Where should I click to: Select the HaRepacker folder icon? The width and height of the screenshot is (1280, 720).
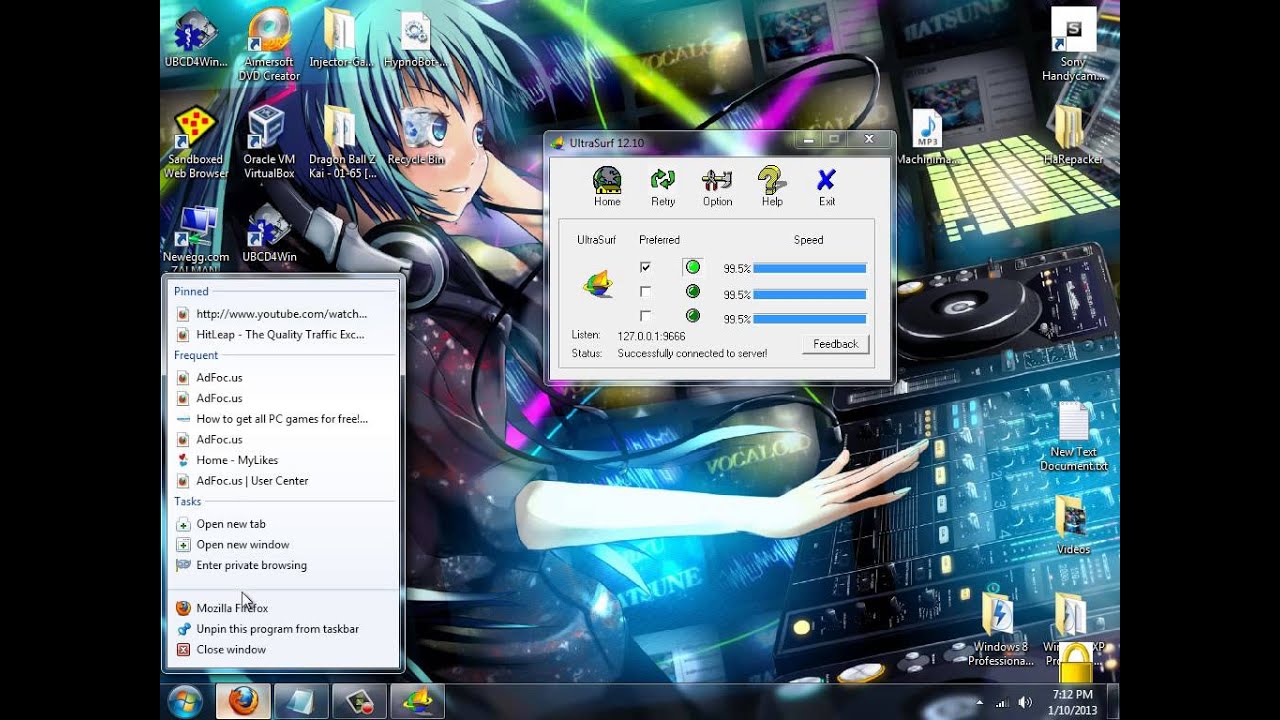1073,137
